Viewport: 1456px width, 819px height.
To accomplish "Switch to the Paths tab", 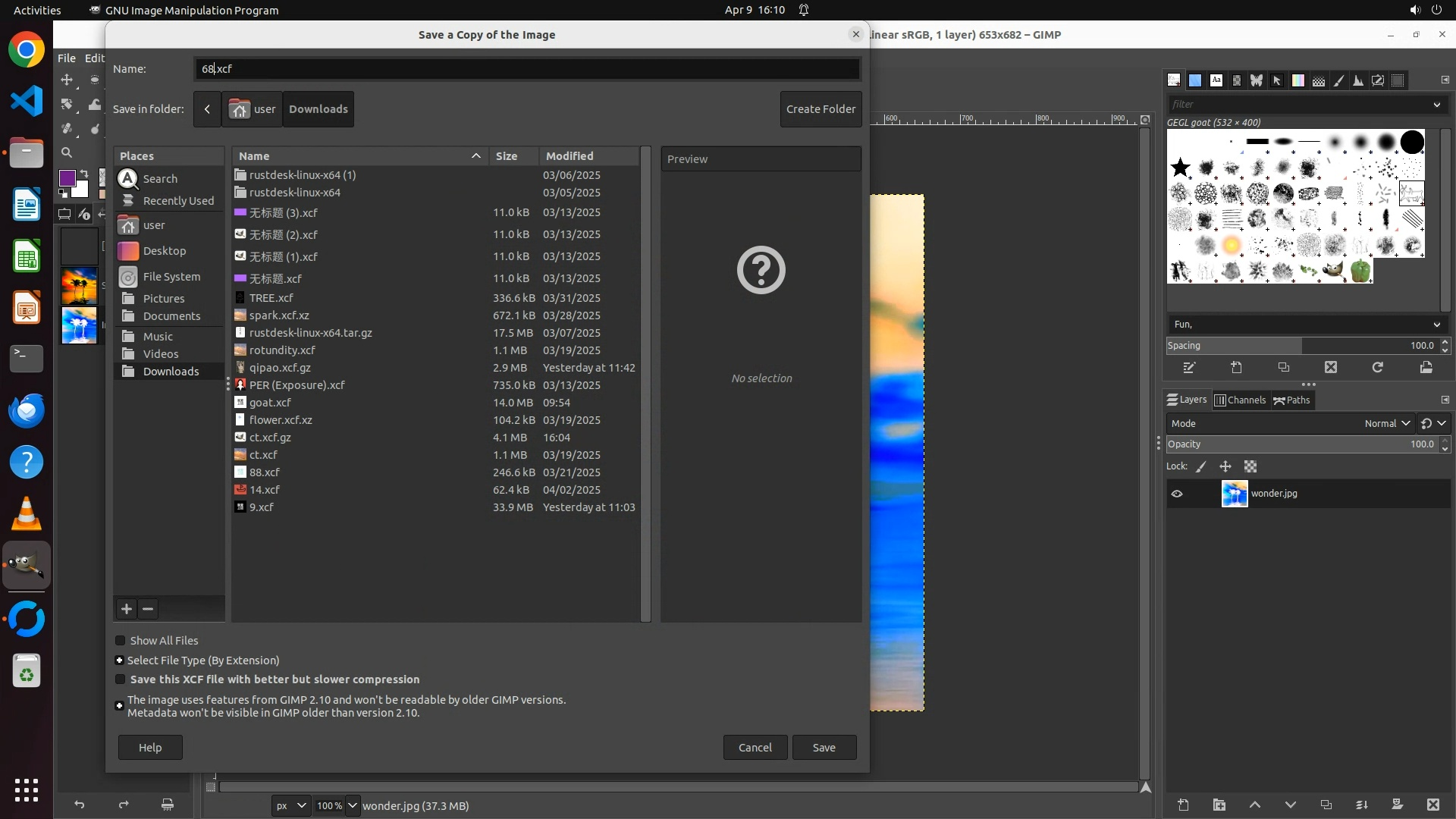I will 1292,400.
